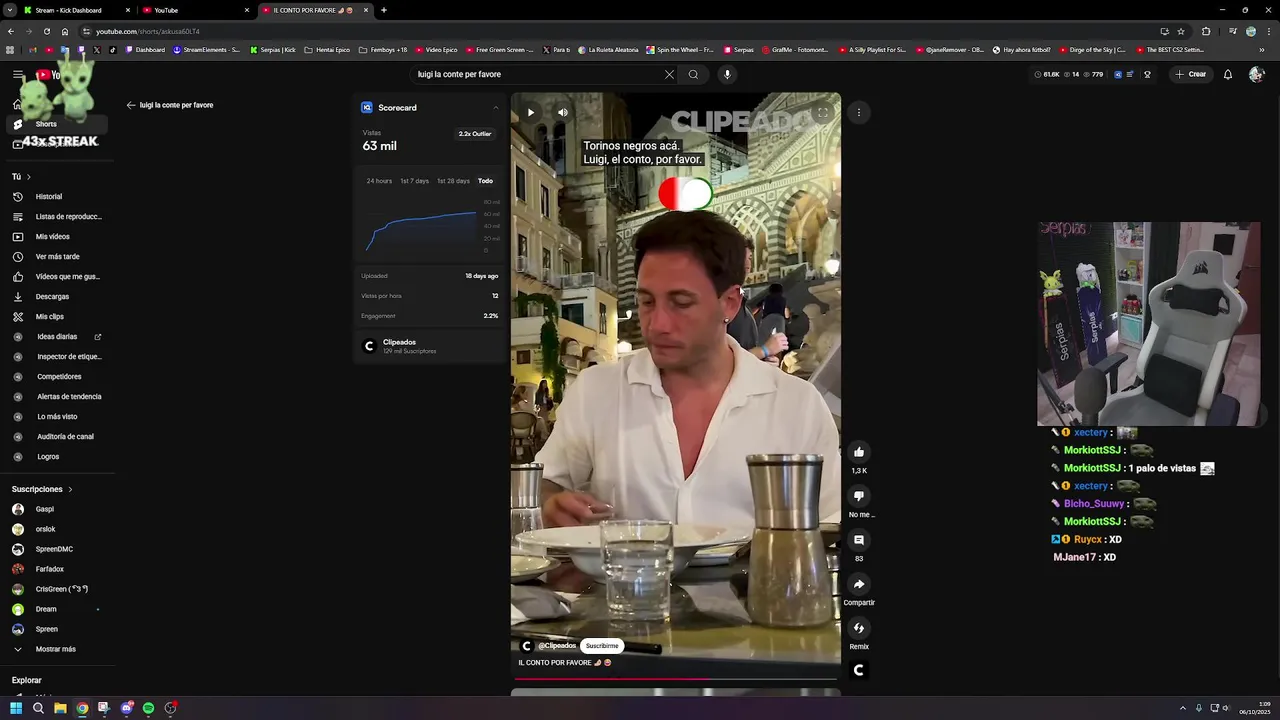The image size is (1280, 720).
Task: Select the 24 hours range tab
Action: pyautogui.click(x=379, y=181)
